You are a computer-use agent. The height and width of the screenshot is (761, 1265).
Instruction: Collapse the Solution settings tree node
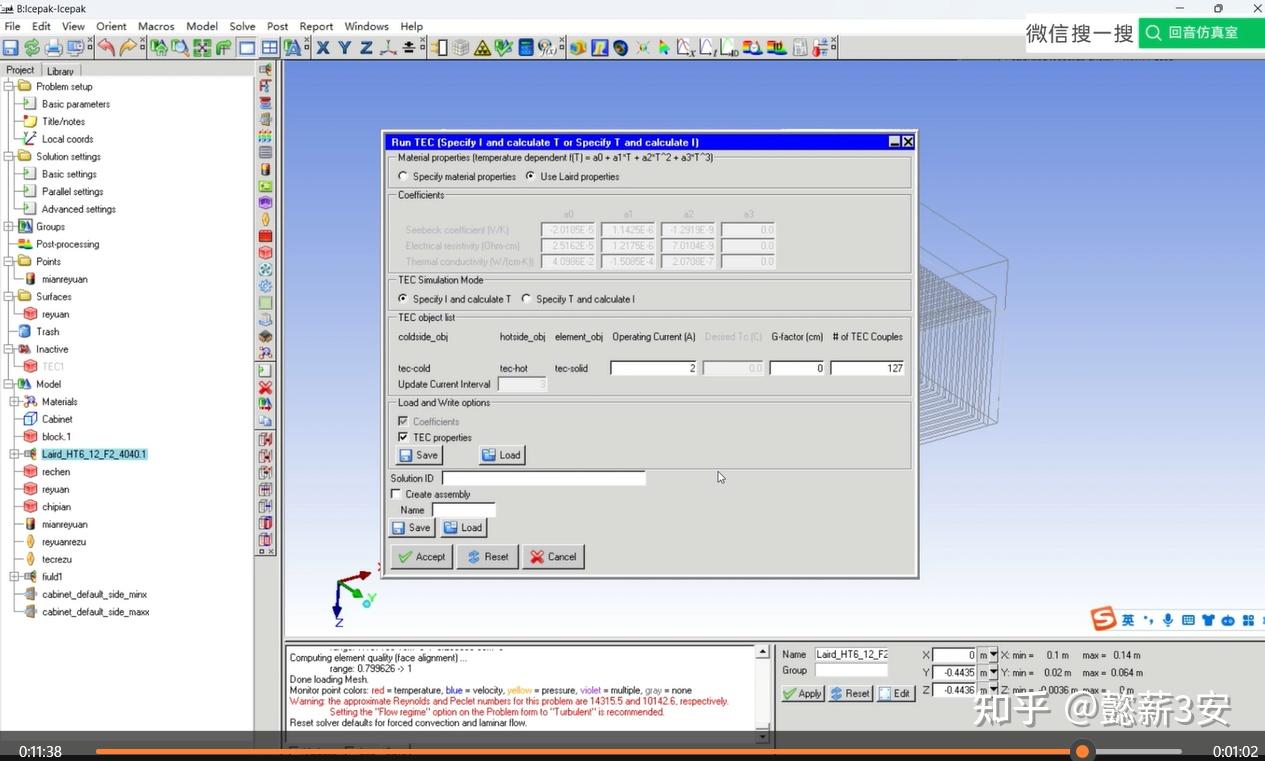(x=9, y=156)
